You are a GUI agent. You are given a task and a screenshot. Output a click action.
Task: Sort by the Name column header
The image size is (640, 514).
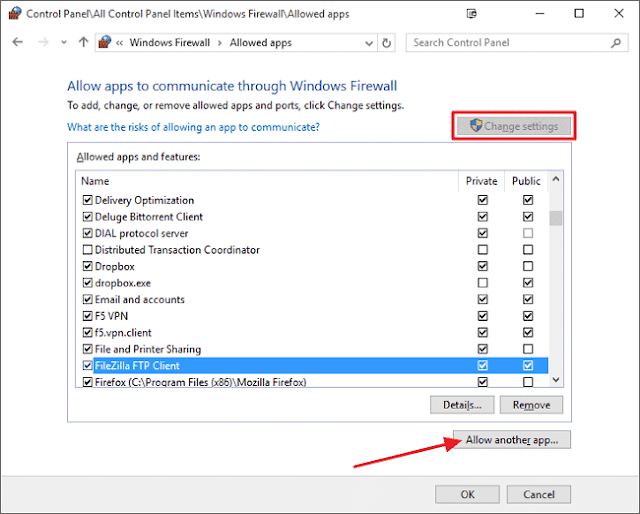point(95,181)
